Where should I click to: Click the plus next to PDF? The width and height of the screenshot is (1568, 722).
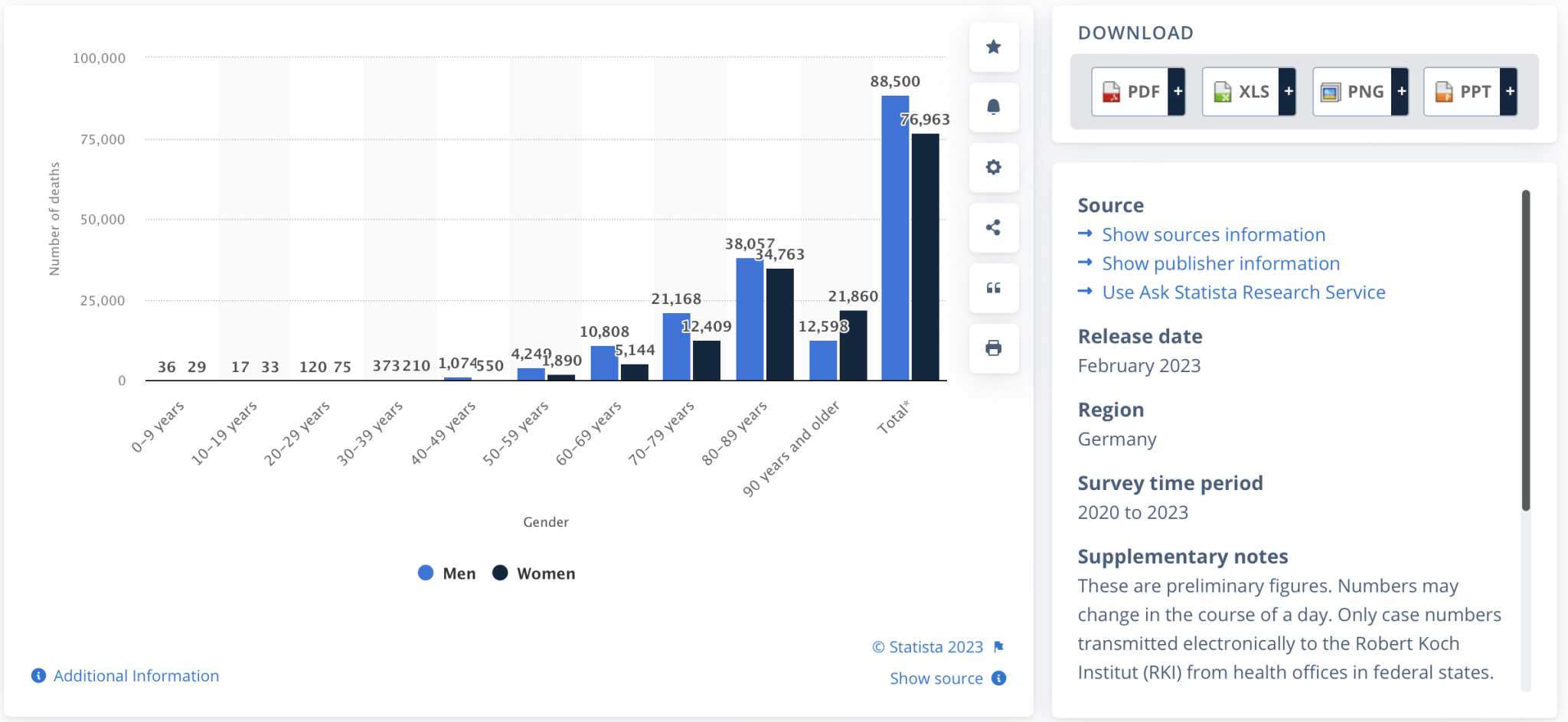(x=1178, y=92)
